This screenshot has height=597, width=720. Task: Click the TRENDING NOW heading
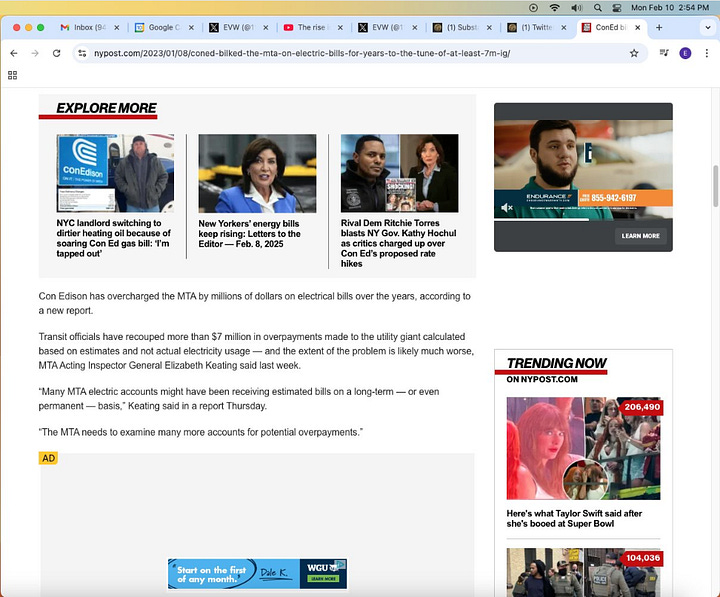(557, 363)
